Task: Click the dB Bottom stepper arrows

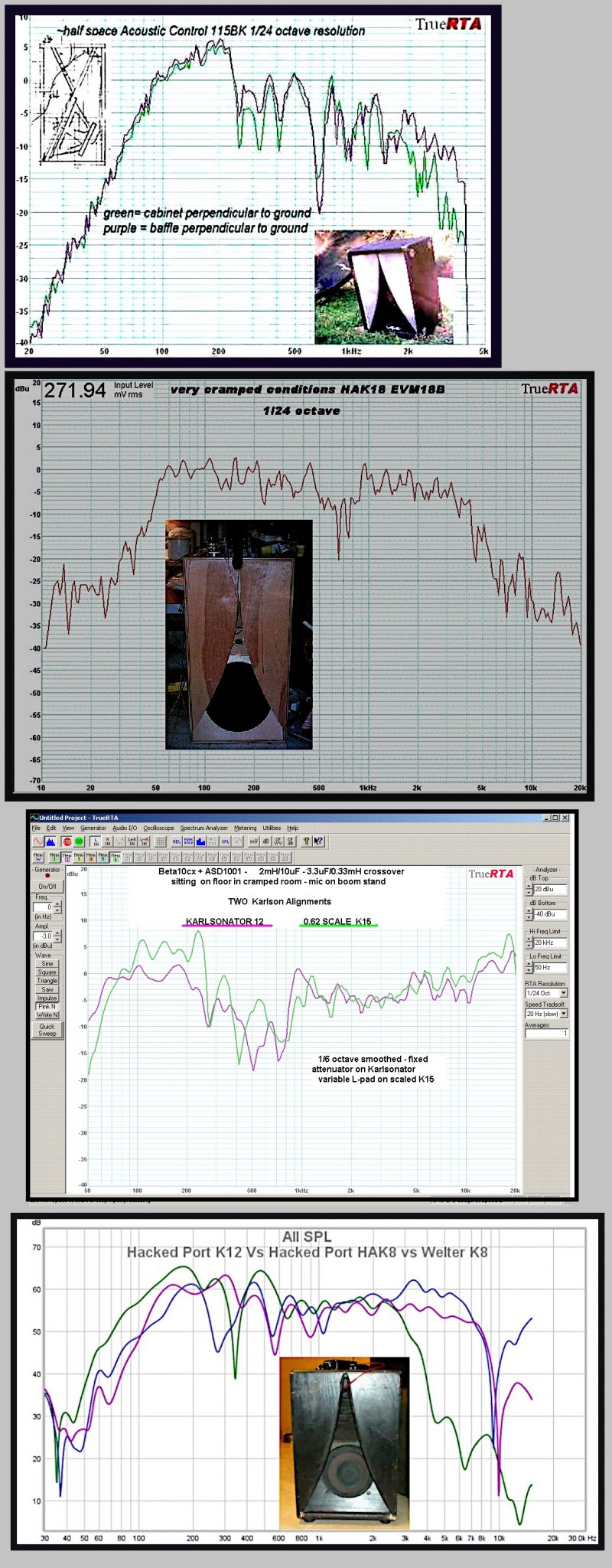Action: (529, 914)
